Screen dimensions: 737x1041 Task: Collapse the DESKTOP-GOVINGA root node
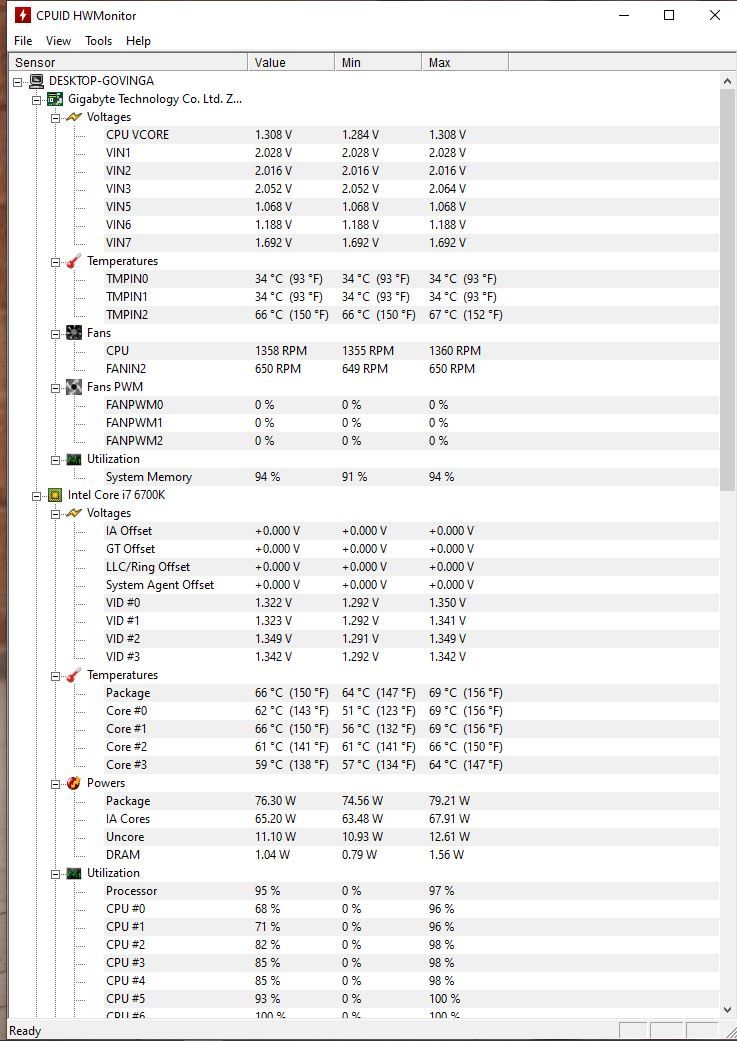tap(18, 81)
